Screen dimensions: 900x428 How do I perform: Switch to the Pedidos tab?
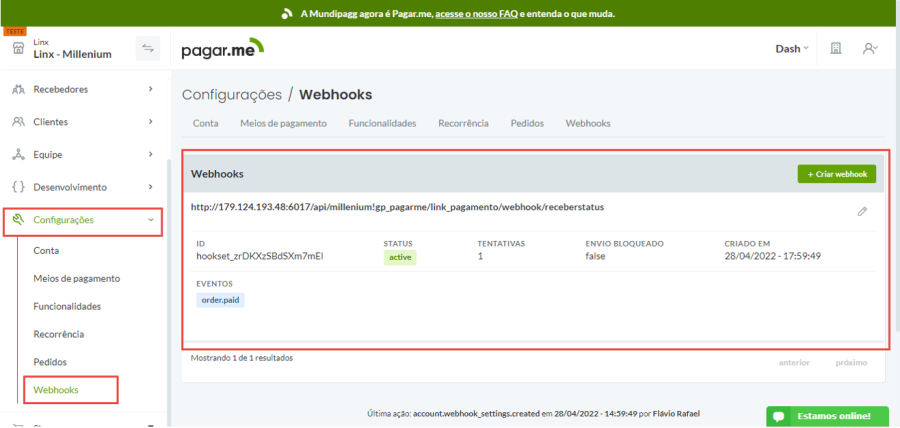[527, 123]
